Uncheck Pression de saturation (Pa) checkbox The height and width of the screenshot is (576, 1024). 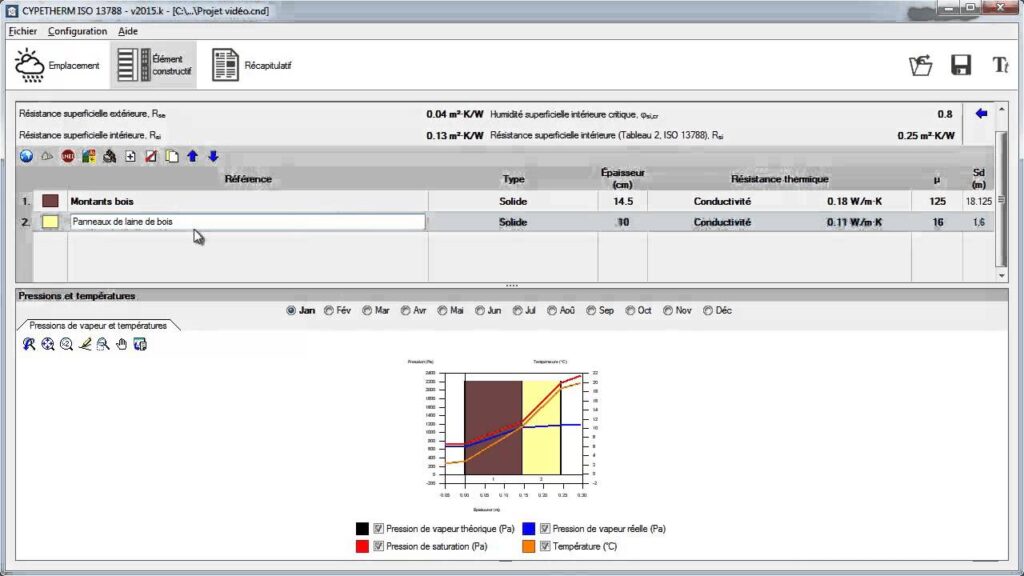pyautogui.click(x=379, y=546)
